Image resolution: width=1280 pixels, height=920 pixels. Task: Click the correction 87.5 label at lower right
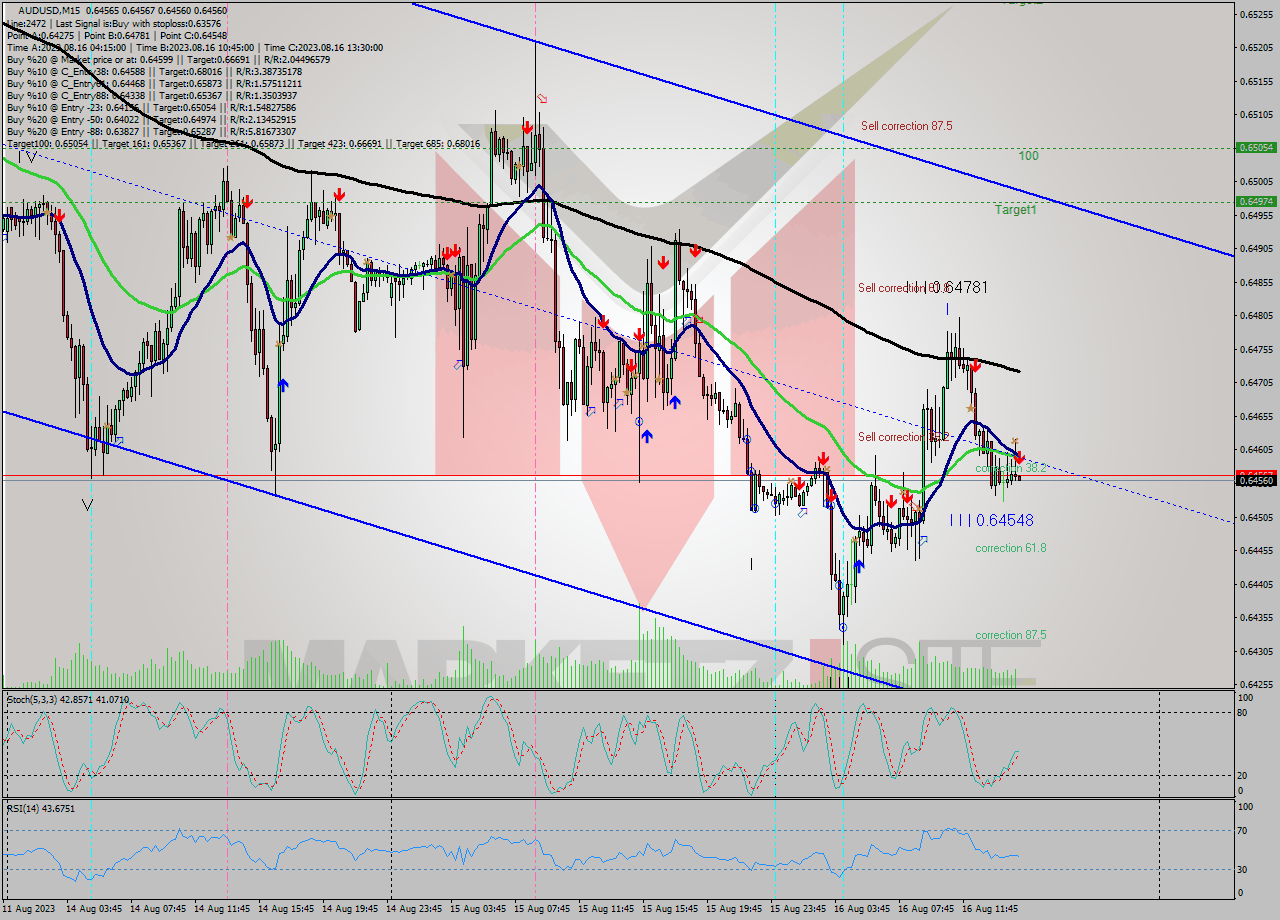[1010, 635]
